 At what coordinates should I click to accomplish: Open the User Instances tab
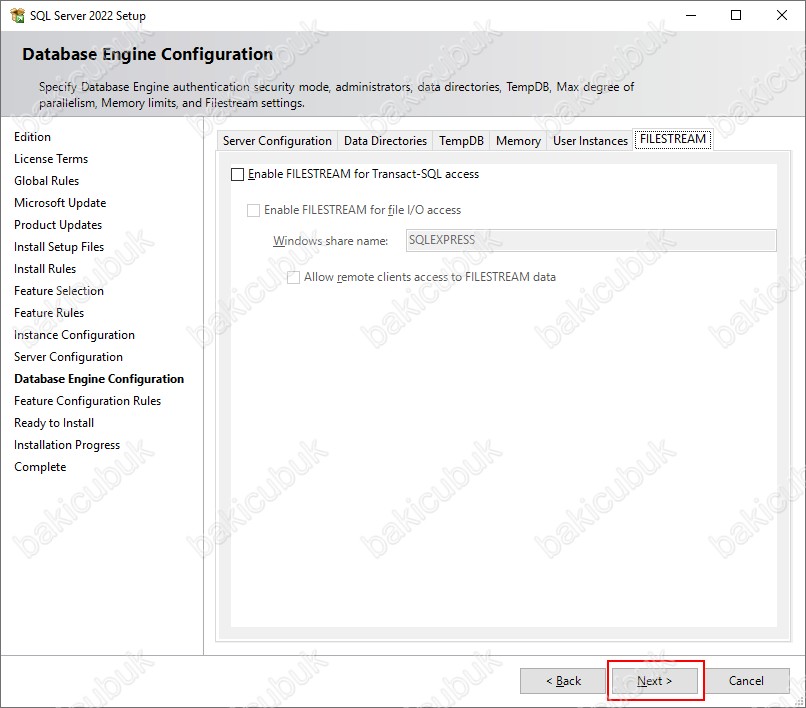(590, 141)
